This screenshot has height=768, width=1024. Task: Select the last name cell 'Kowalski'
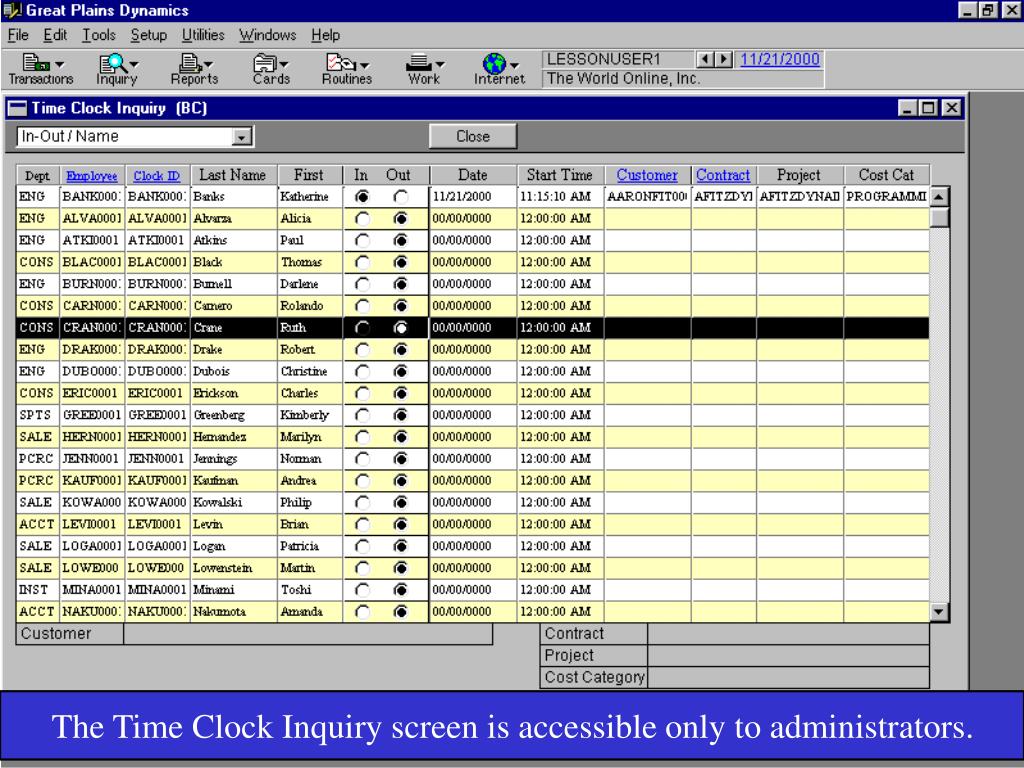(233, 502)
